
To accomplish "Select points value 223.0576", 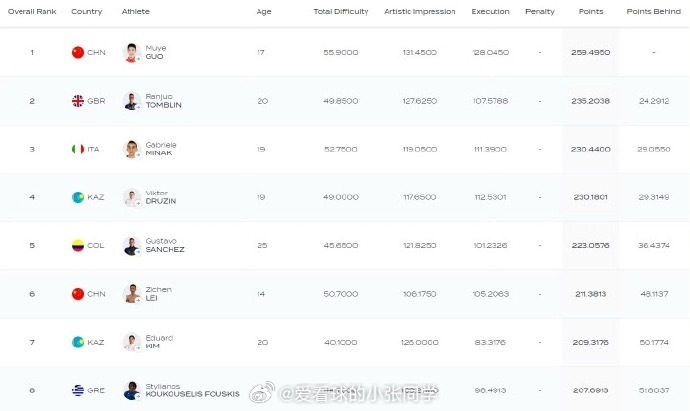I will coord(591,246).
